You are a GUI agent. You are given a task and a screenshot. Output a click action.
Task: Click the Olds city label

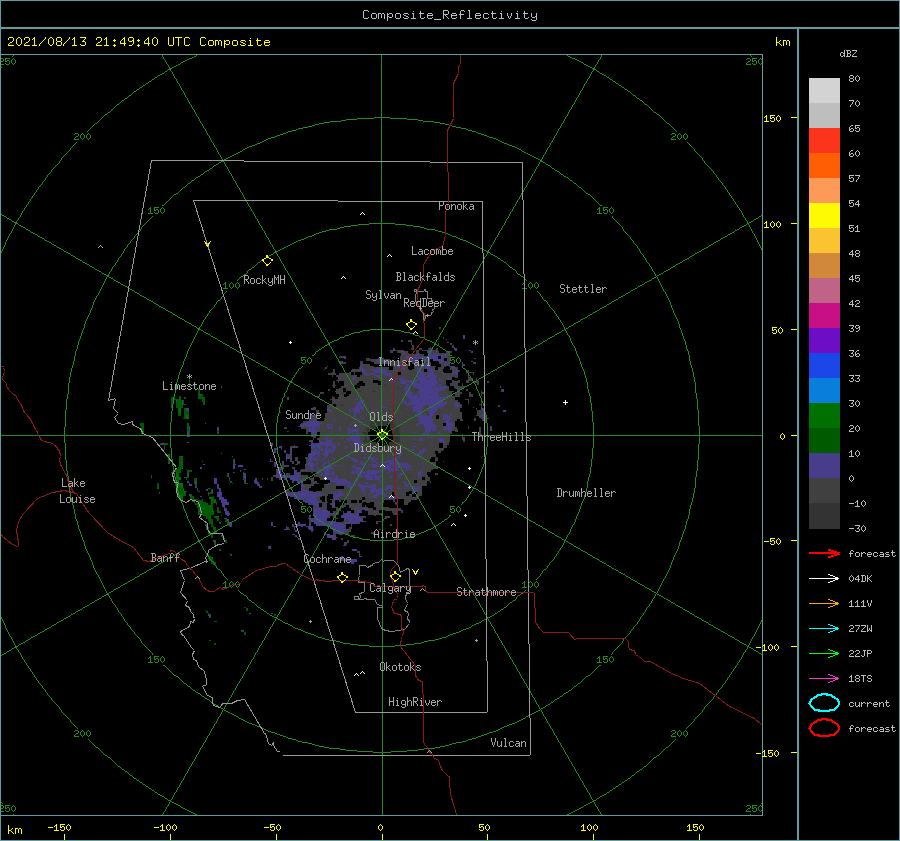click(x=381, y=417)
